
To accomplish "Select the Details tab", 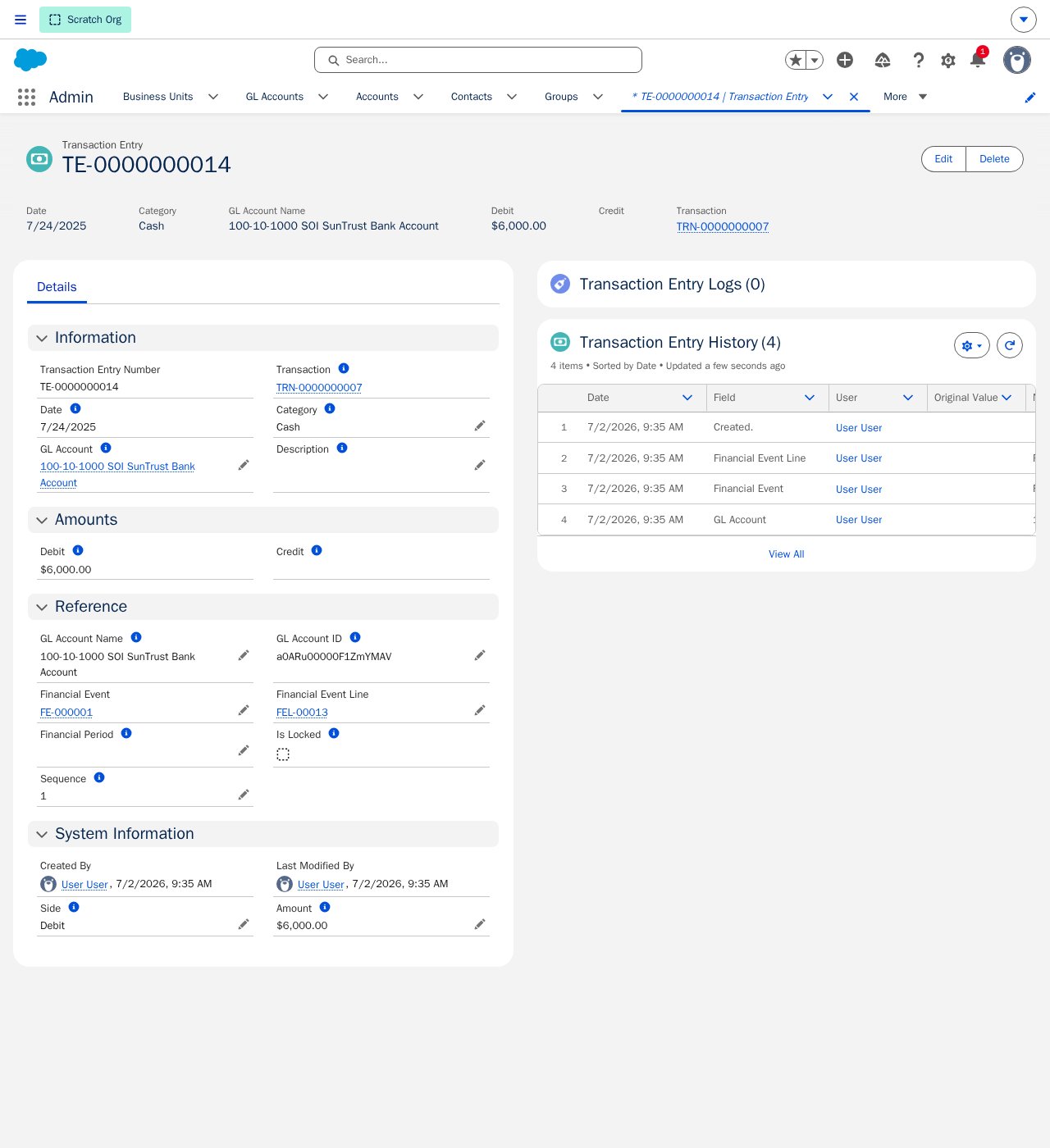I will point(57,287).
